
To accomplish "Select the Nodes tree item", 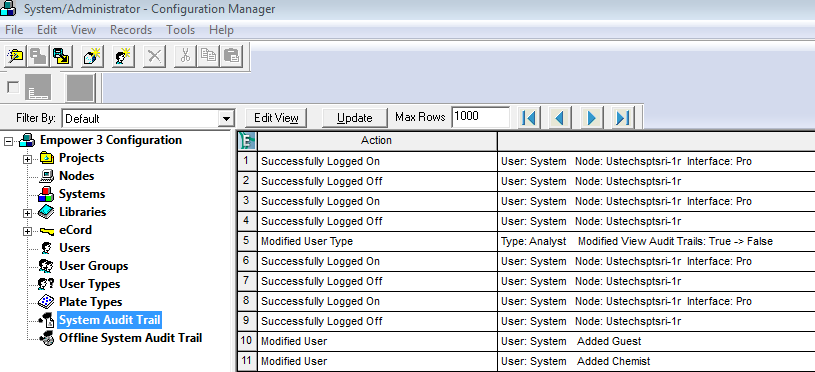I will (76, 176).
